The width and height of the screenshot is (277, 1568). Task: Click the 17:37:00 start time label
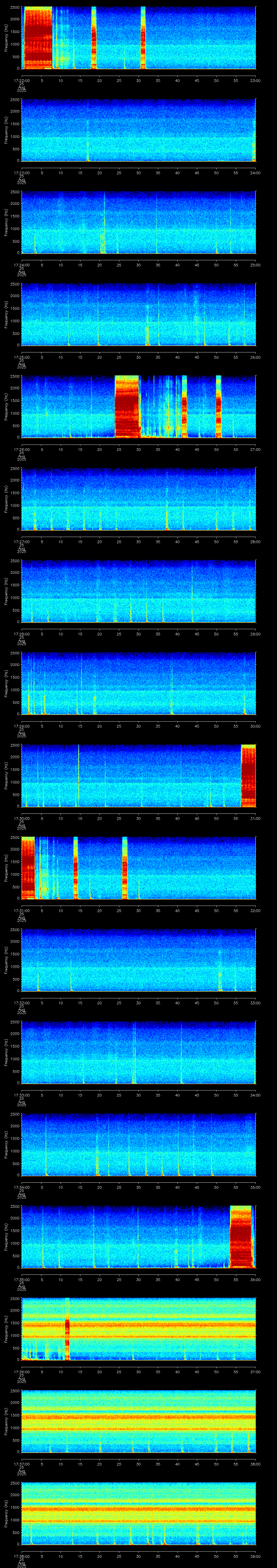click(x=21, y=1464)
